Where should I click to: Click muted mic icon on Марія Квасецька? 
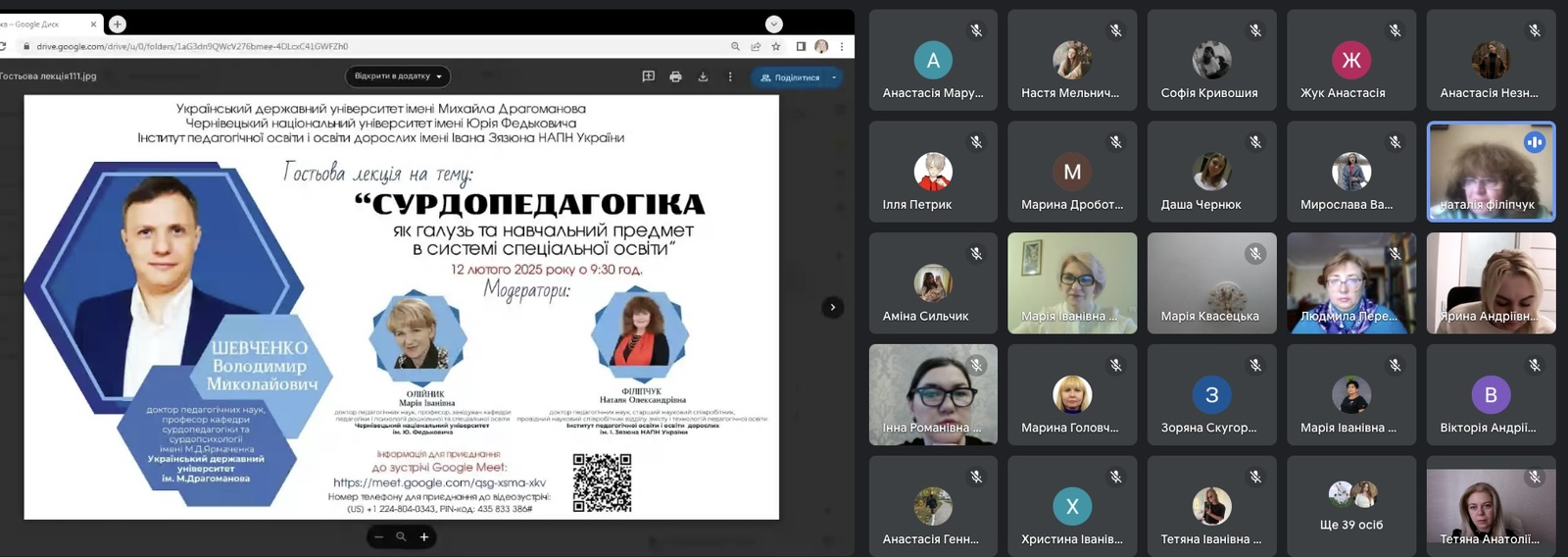tap(1255, 254)
